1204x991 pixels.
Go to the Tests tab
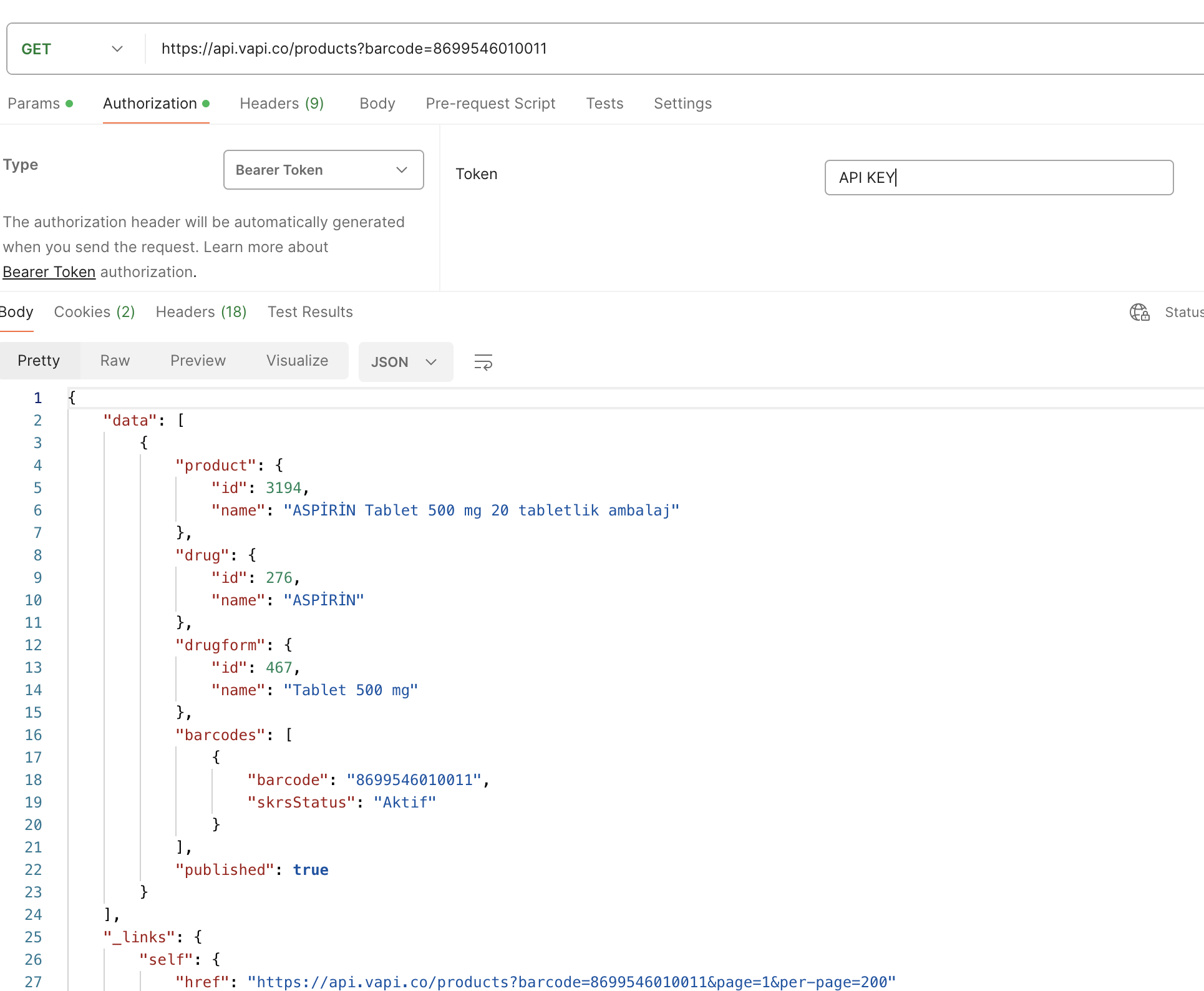pos(604,104)
